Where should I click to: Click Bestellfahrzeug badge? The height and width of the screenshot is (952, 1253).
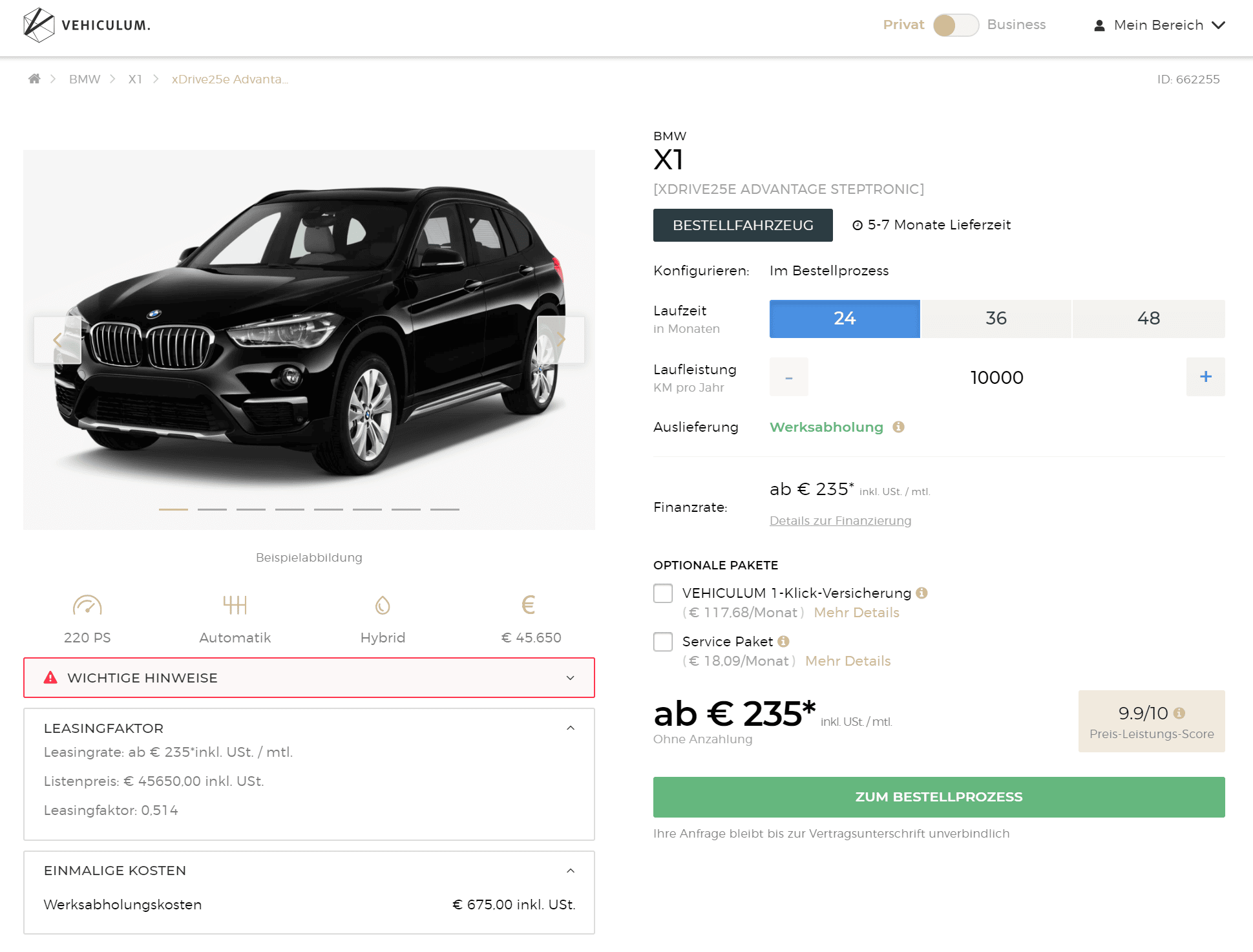tap(743, 225)
